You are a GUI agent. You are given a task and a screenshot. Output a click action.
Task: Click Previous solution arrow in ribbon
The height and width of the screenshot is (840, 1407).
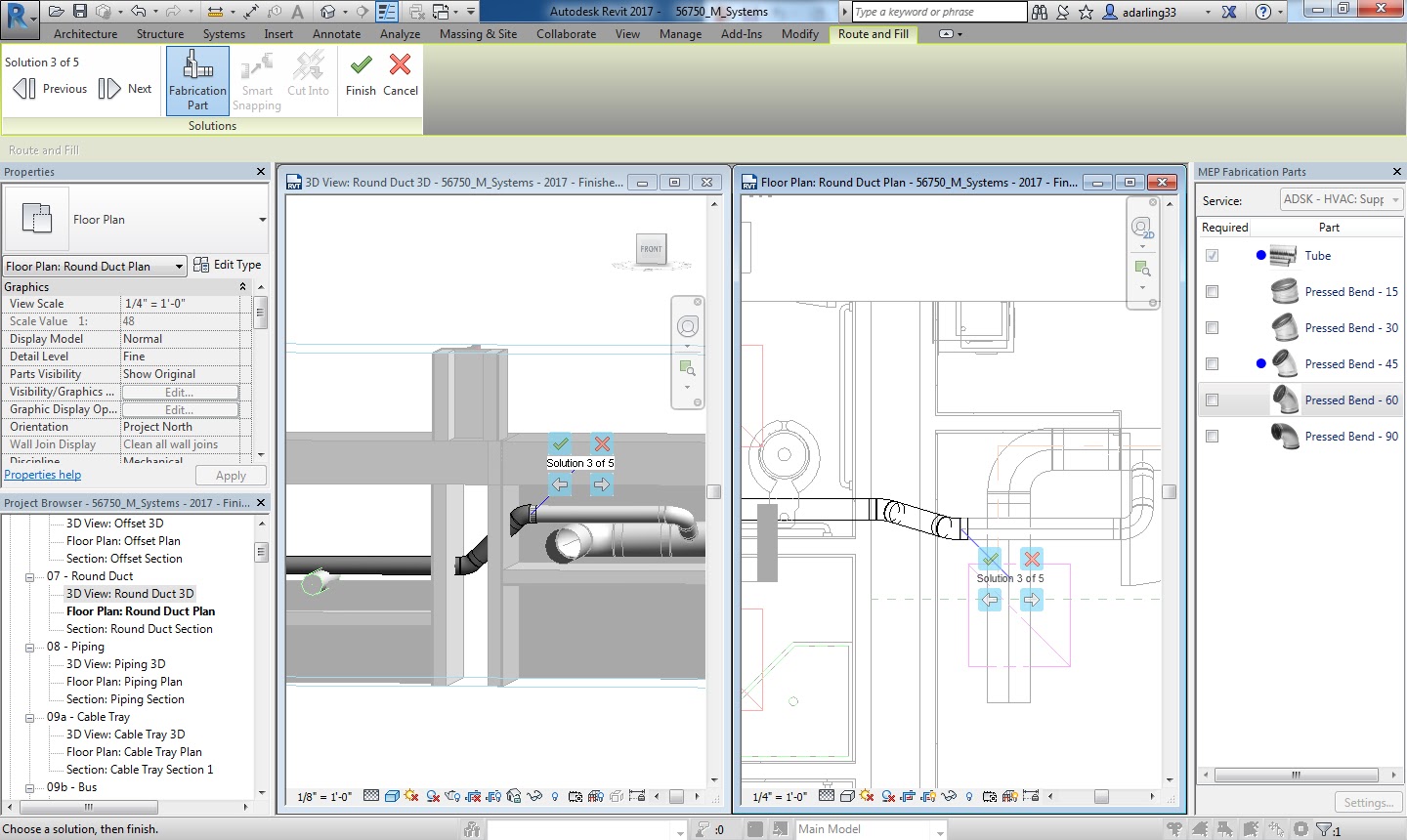point(50,89)
